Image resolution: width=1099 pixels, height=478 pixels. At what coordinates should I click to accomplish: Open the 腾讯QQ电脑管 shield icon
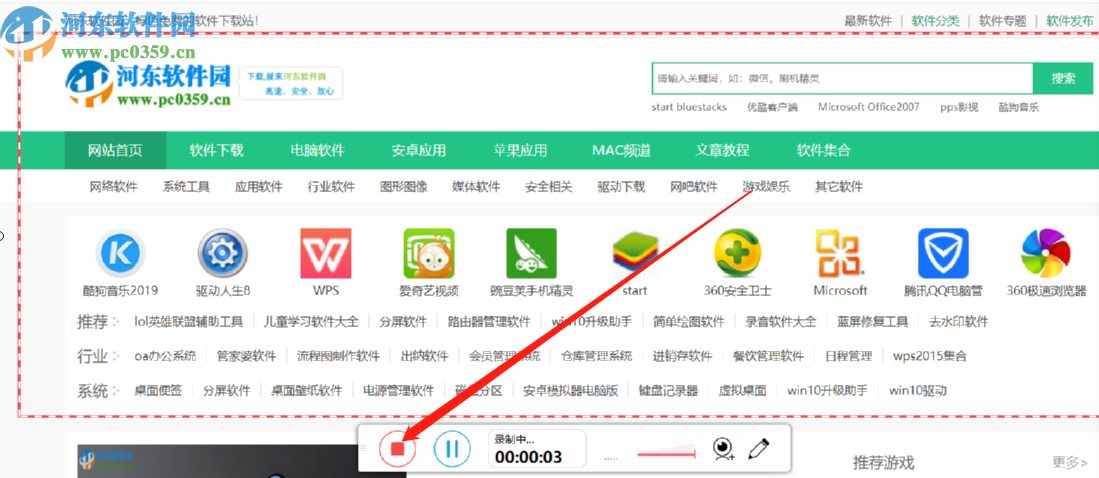point(943,253)
